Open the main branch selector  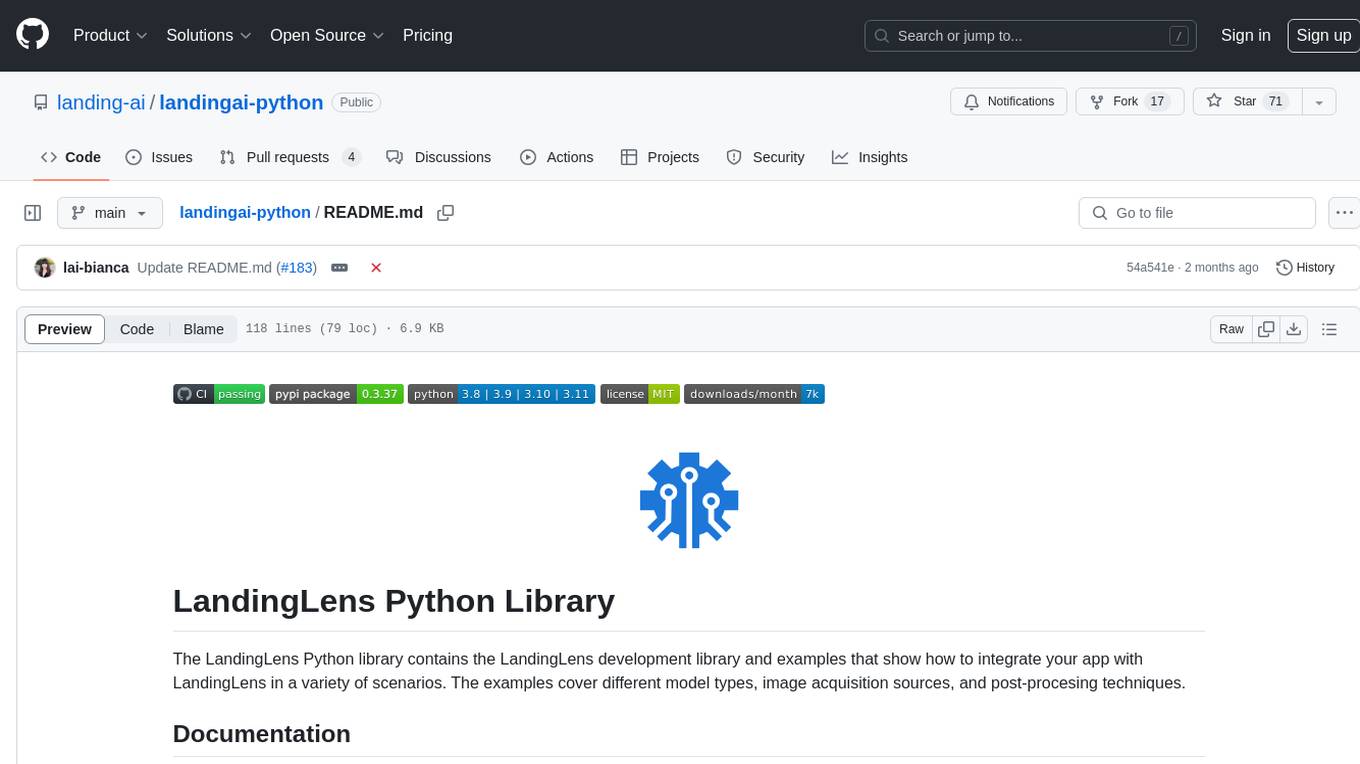click(110, 213)
